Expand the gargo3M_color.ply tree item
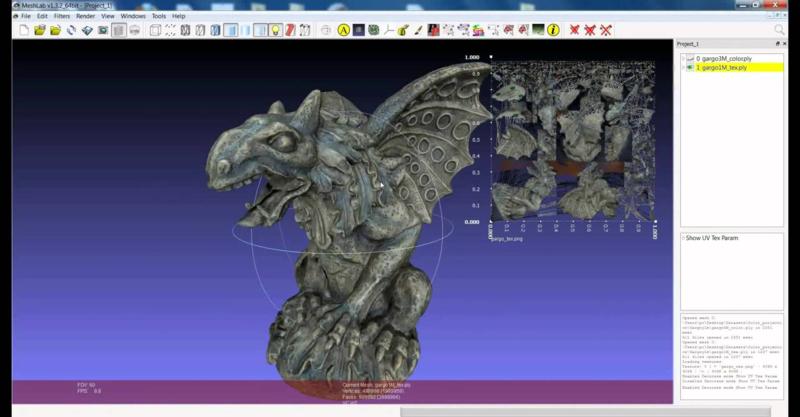This screenshot has width=800, height=417. (683, 59)
